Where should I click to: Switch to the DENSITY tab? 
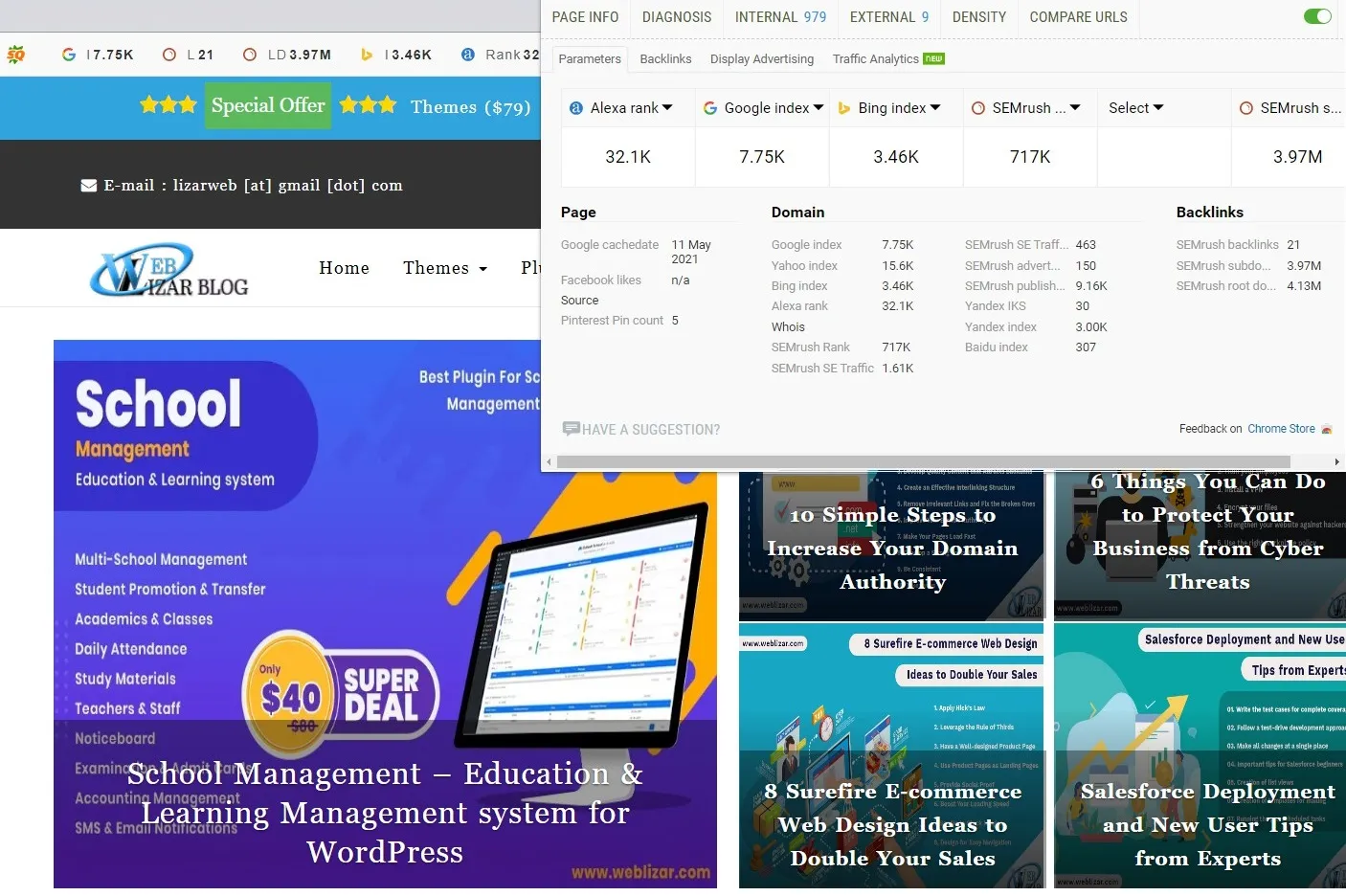979,17
